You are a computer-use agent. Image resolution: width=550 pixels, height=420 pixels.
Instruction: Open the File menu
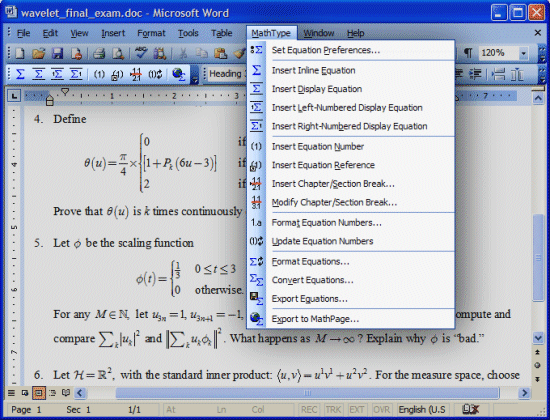[24, 33]
